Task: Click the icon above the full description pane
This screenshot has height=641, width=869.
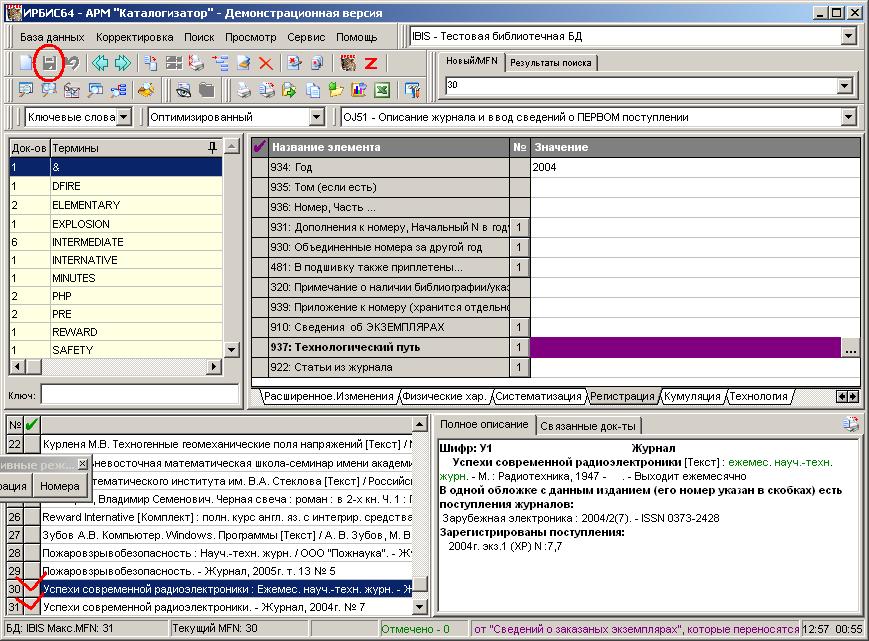Action: [x=850, y=425]
